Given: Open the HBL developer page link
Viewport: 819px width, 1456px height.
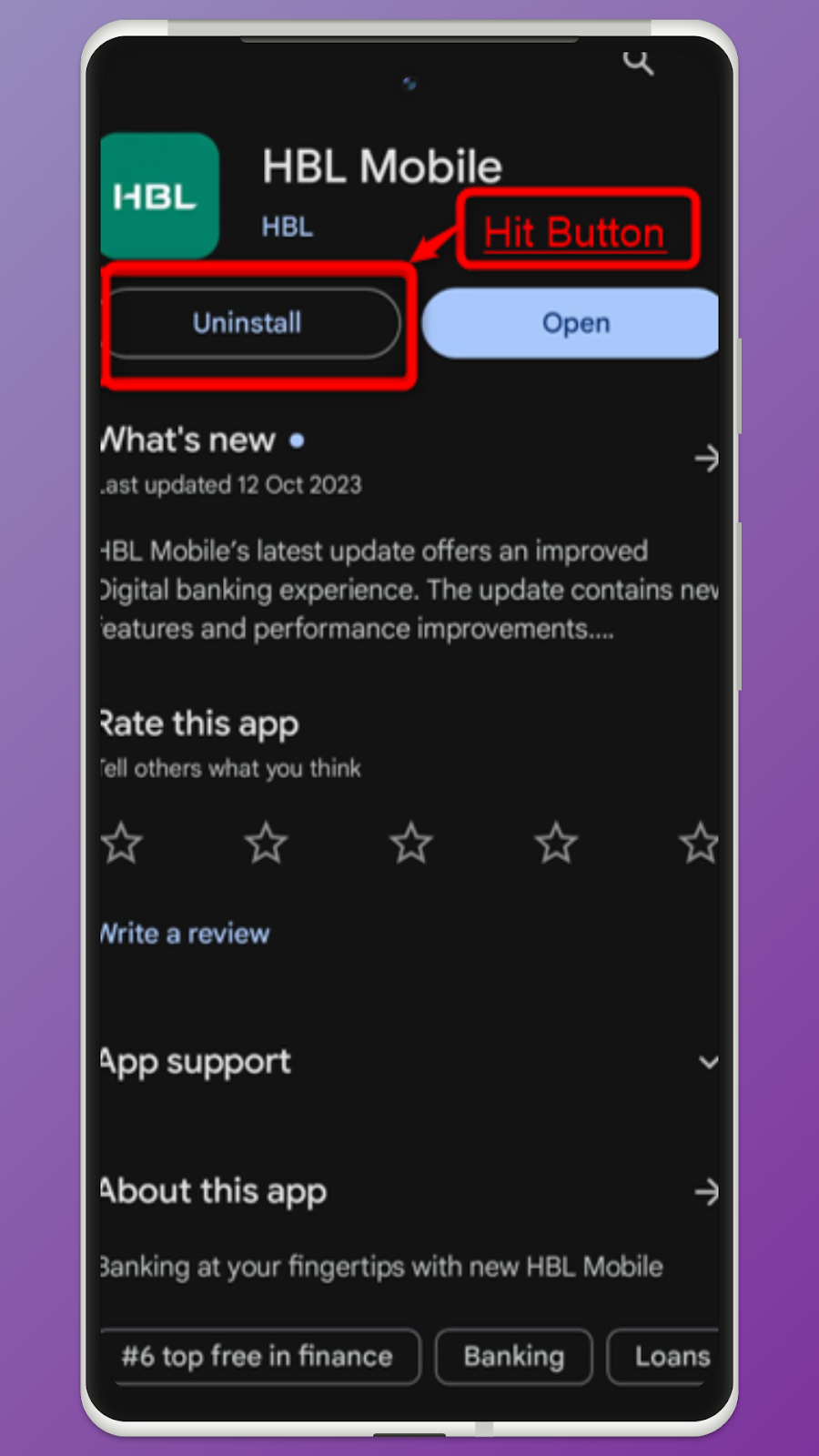Looking at the screenshot, I should [288, 227].
